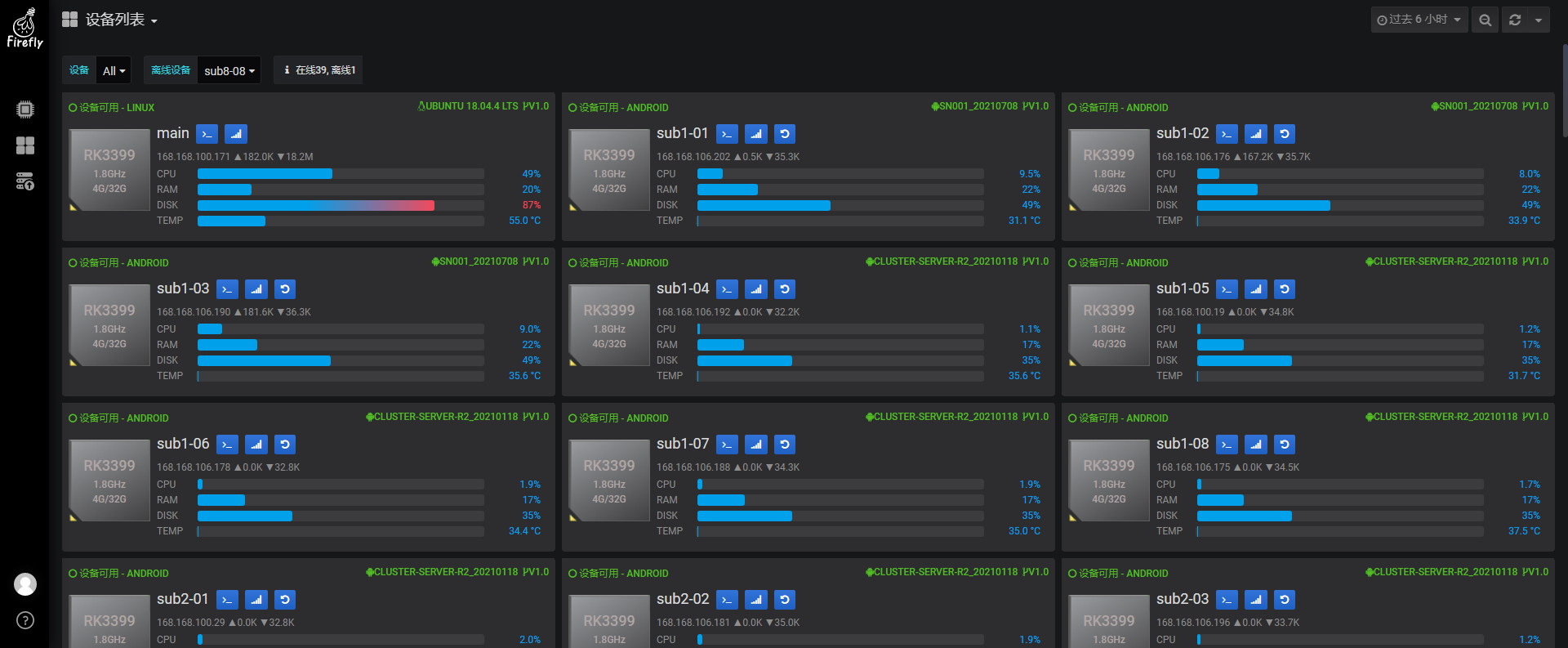1568x648 pixels.
Task: Refresh the dashboard with the refresh icon
Action: [x=1515, y=20]
